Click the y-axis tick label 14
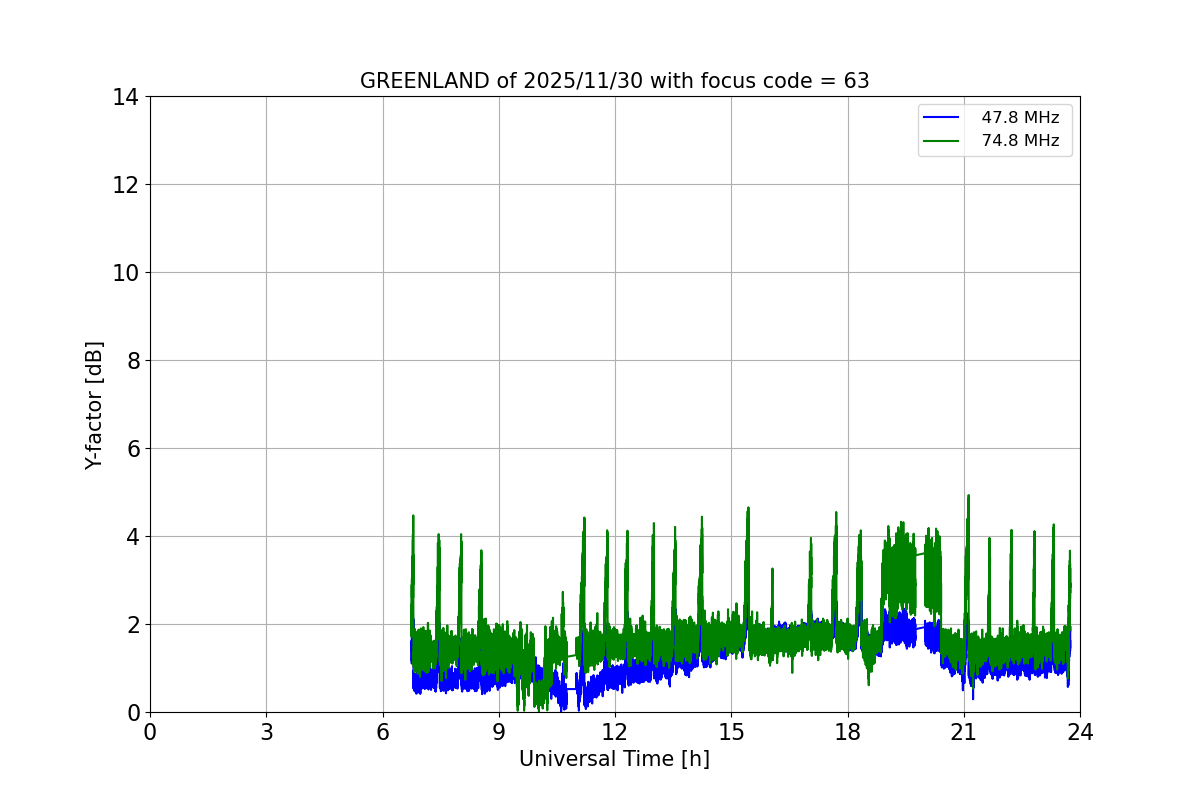Viewport: 1200px width, 800px height. click(127, 97)
